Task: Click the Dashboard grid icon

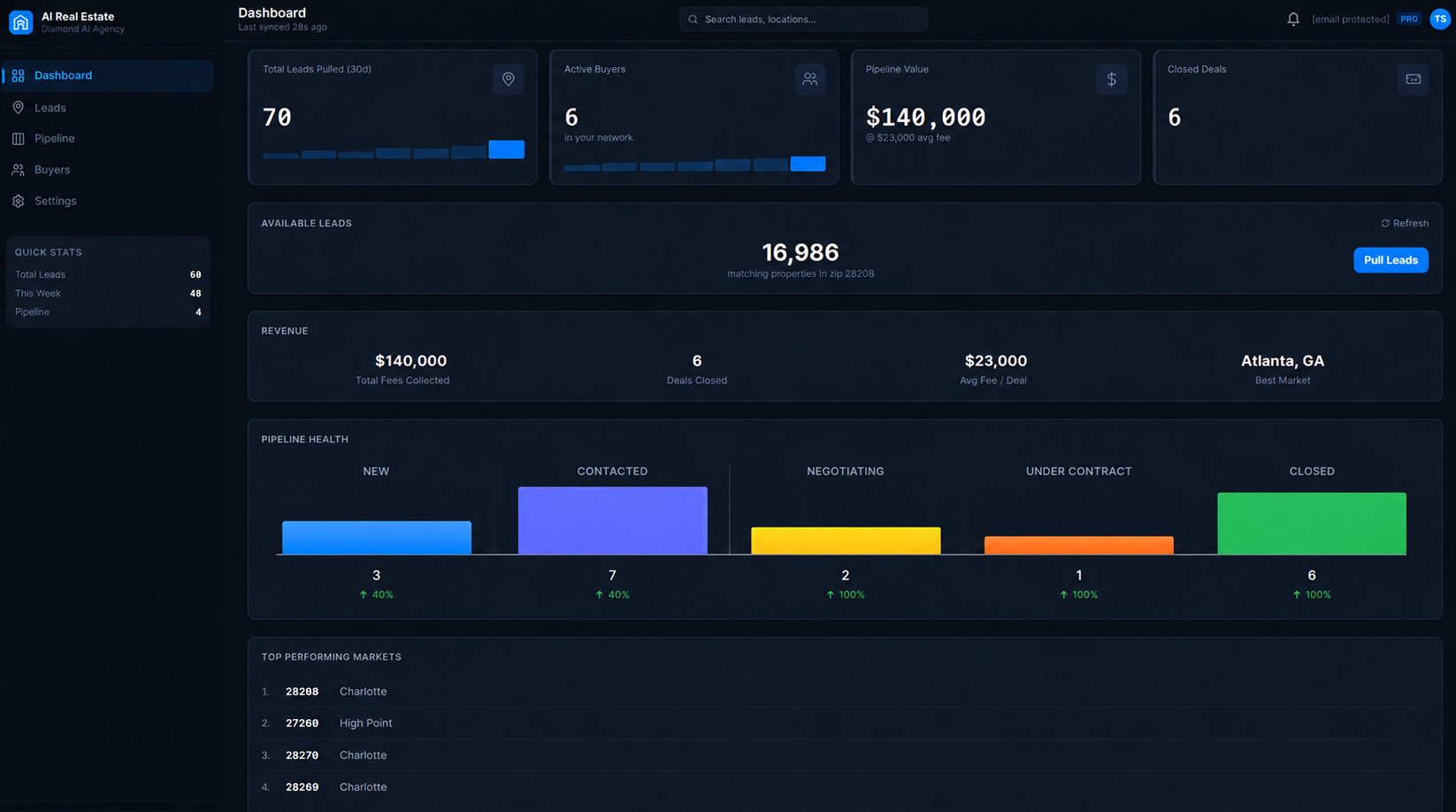Action: point(18,75)
